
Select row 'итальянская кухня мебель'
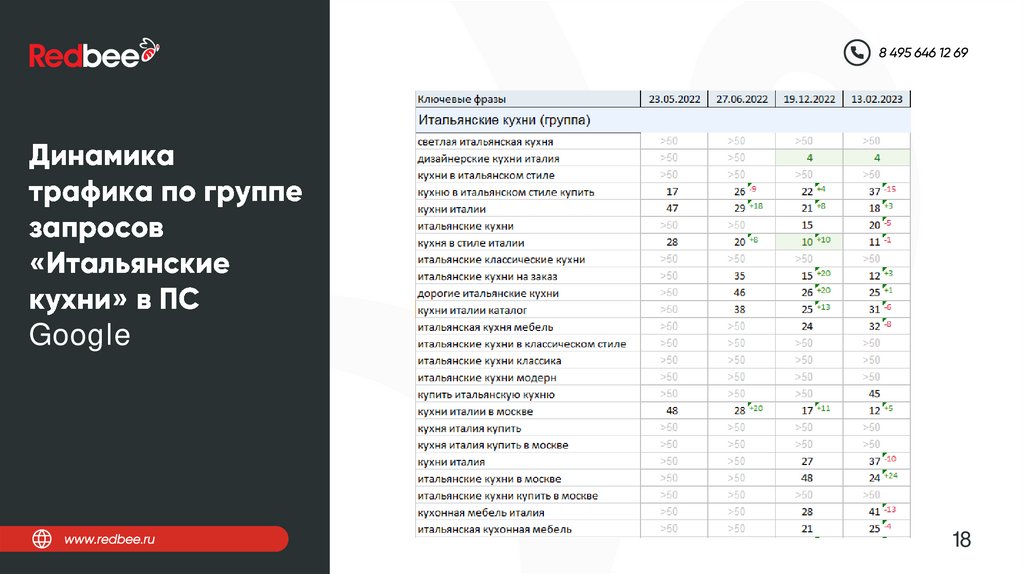coord(663,327)
